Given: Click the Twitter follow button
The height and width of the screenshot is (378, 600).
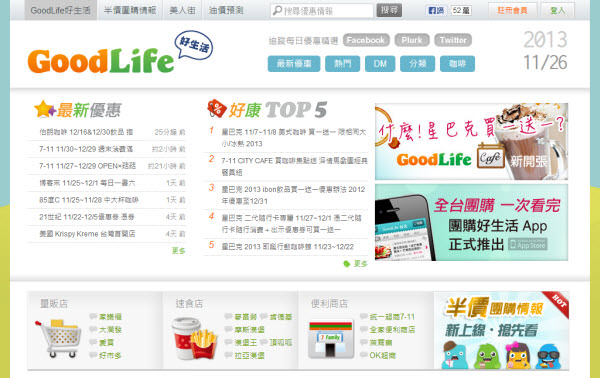Looking at the screenshot, I should pyautogui.click(x=453, y=40).
